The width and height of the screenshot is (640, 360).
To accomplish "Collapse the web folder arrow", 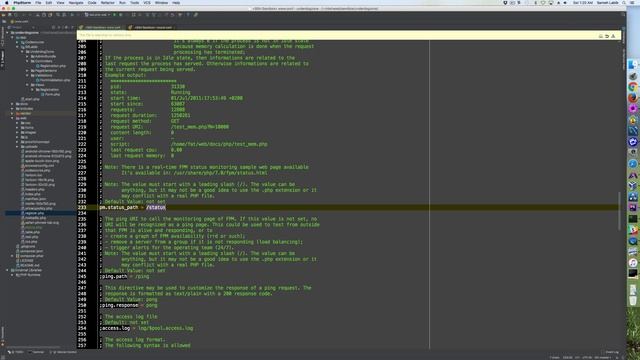I will (x=13, y=118).
